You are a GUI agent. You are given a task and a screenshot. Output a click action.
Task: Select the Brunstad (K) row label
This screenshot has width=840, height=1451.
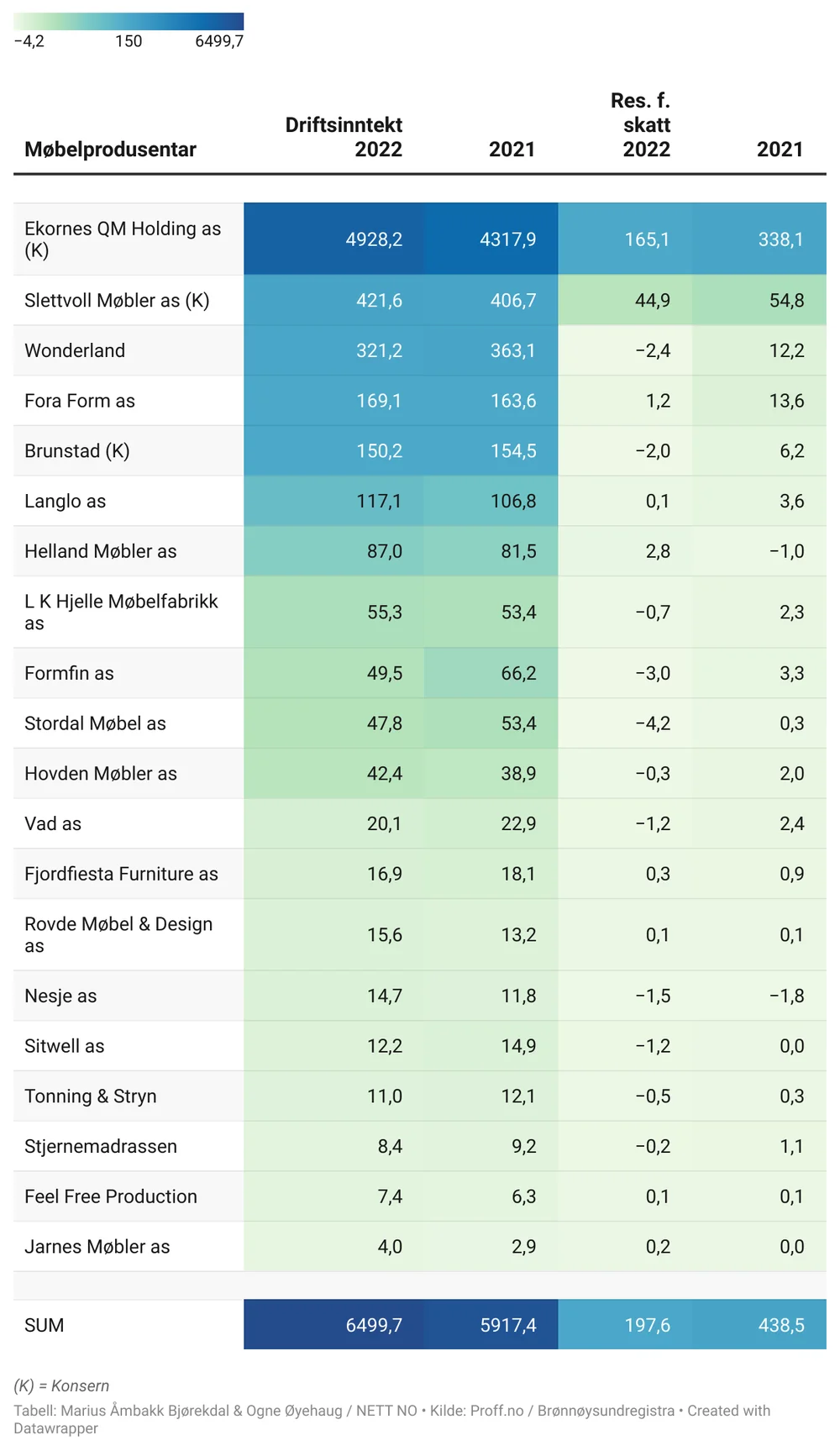point(77,451)
